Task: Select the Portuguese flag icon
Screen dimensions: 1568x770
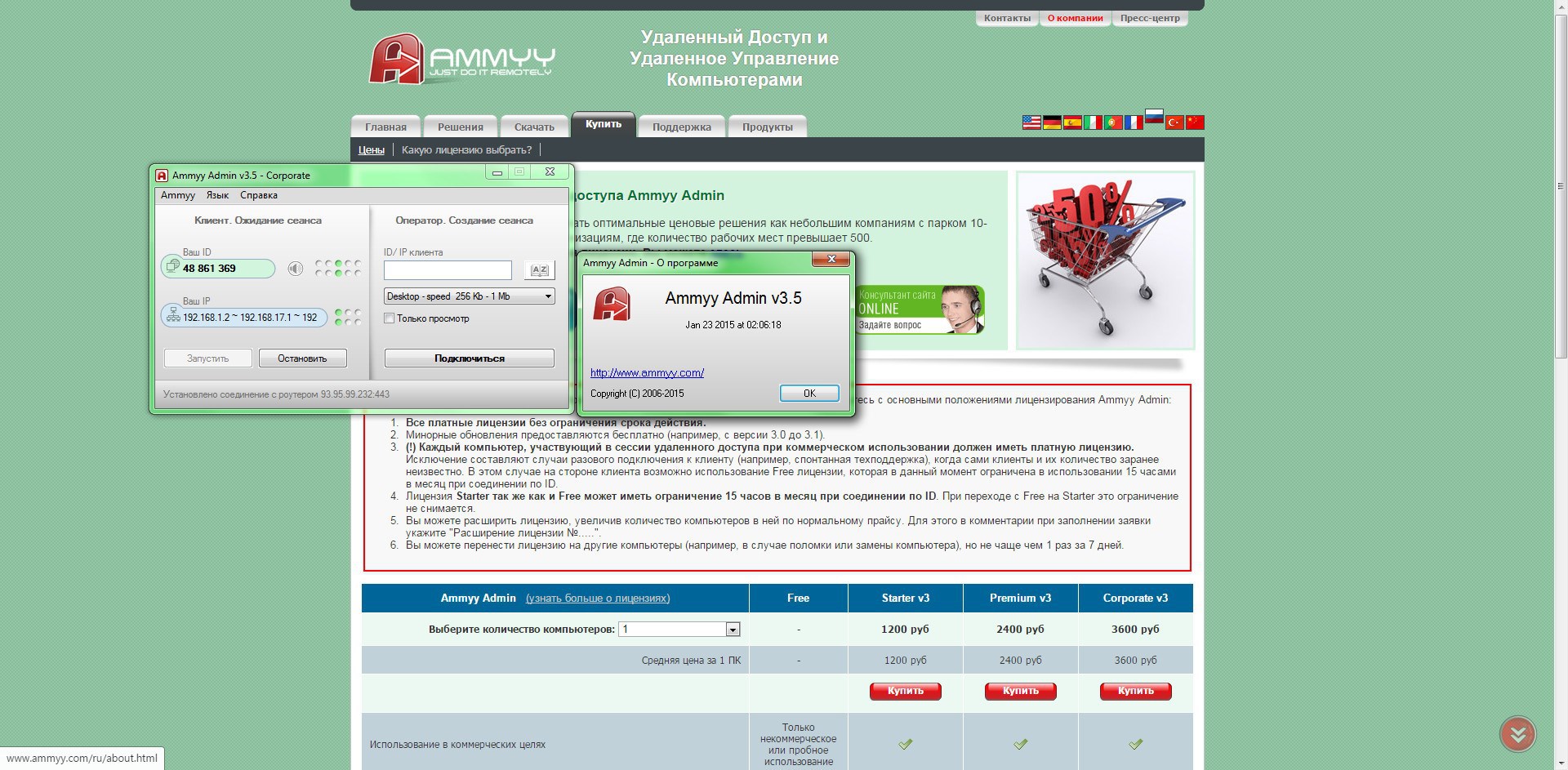Action: tap(1113, 122)
